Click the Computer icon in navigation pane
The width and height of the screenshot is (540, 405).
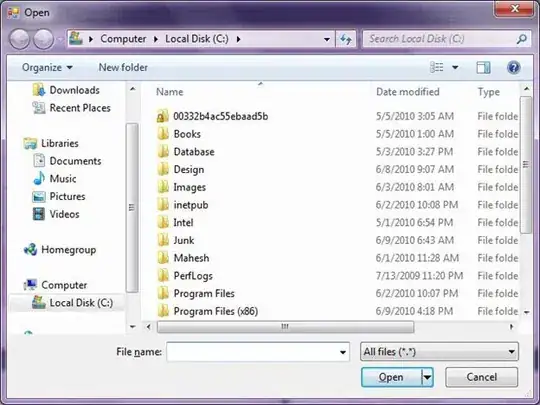30,285
